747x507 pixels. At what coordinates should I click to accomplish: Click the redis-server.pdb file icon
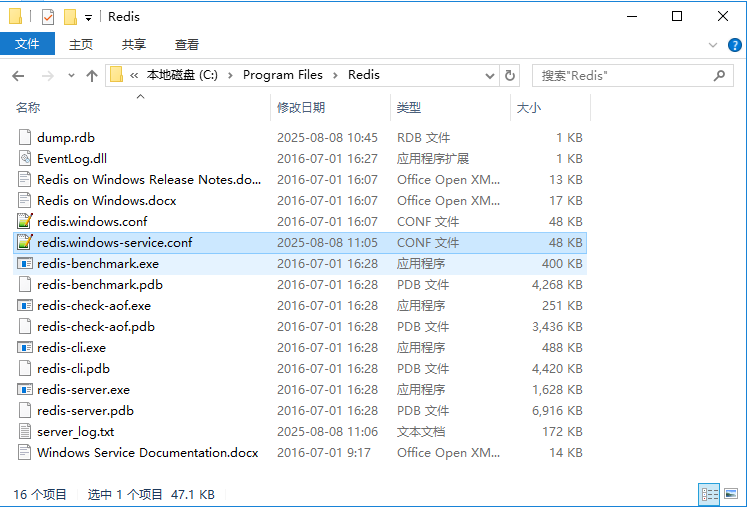tap(25, 410)
